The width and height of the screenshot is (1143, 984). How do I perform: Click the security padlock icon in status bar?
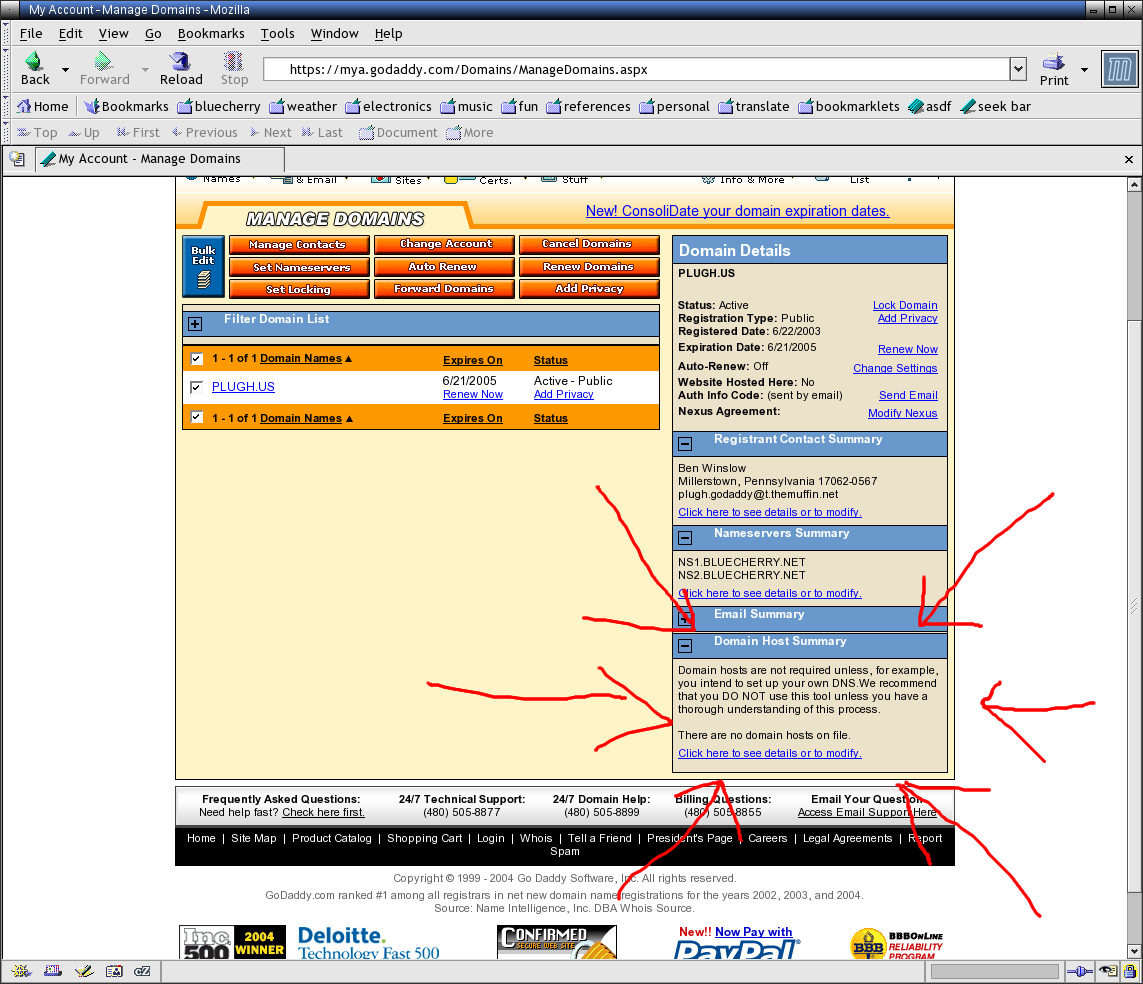click(1130, 971)
